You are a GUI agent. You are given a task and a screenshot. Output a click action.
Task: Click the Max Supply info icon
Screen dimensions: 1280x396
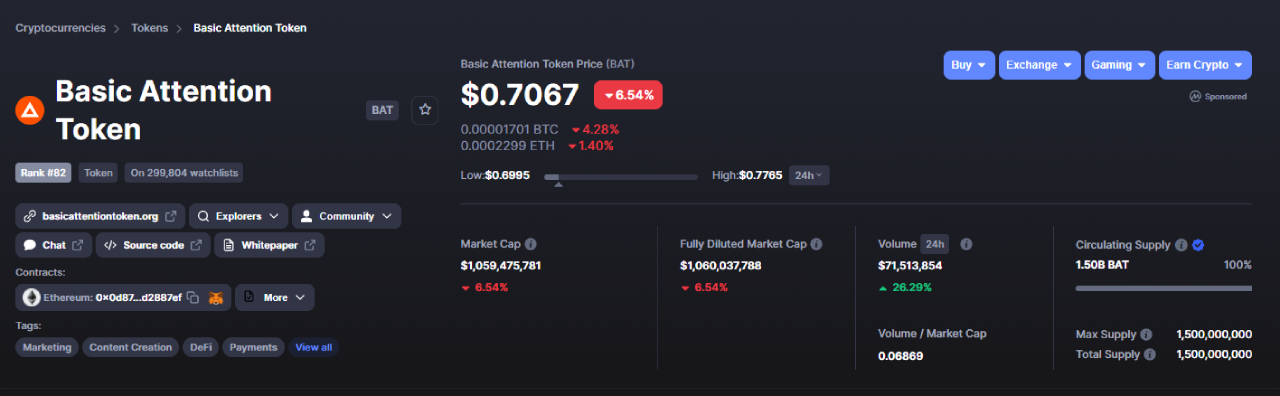click(x=1146, y=335)
